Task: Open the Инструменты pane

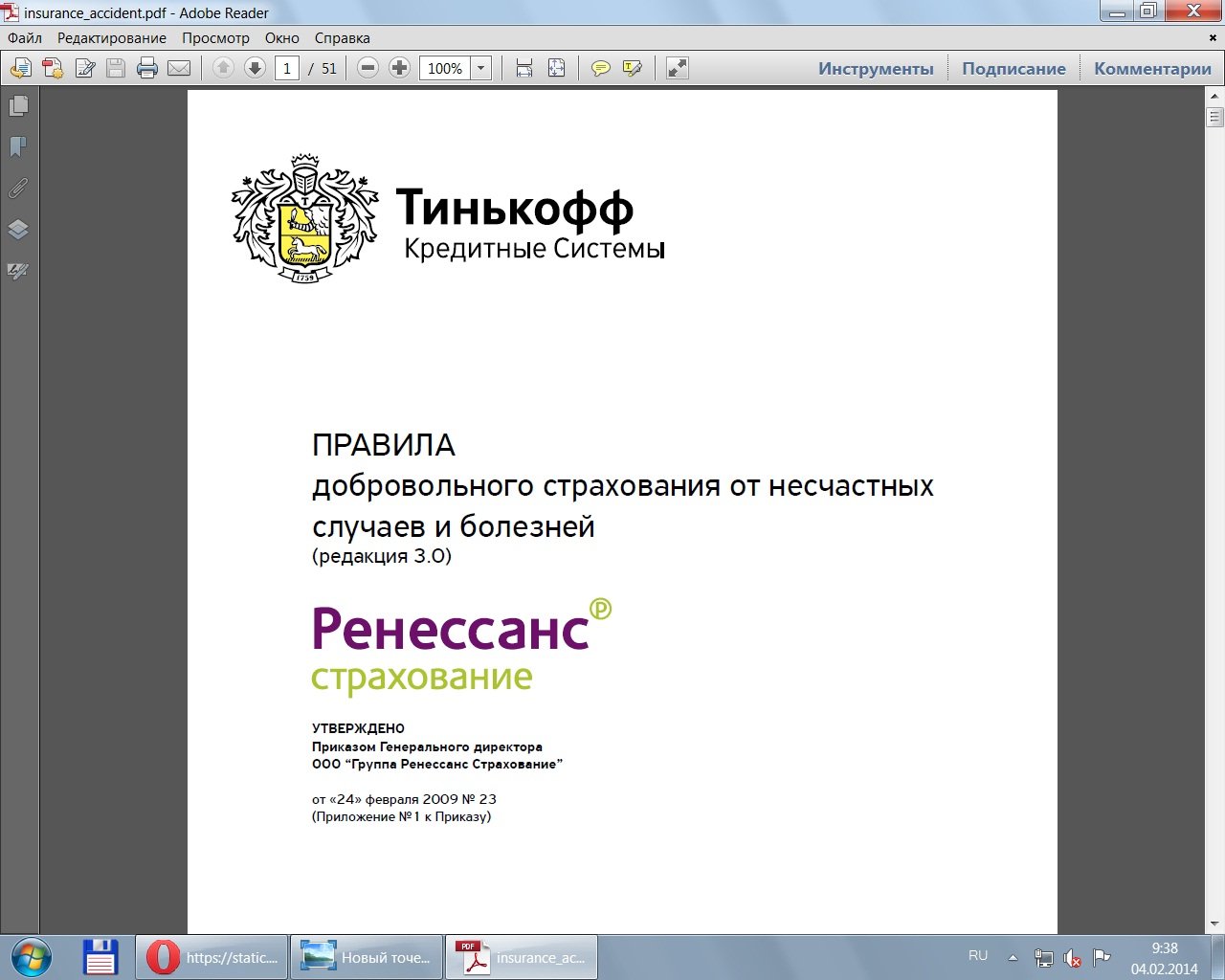Action: tap(876, 69)
